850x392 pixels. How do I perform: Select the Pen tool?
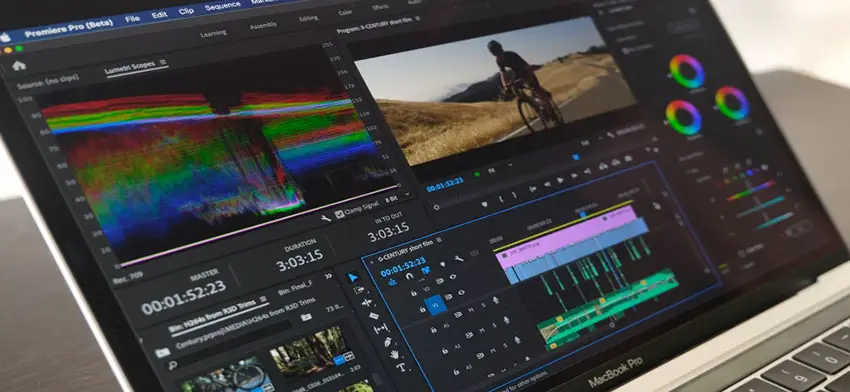[x=388, y=342]
